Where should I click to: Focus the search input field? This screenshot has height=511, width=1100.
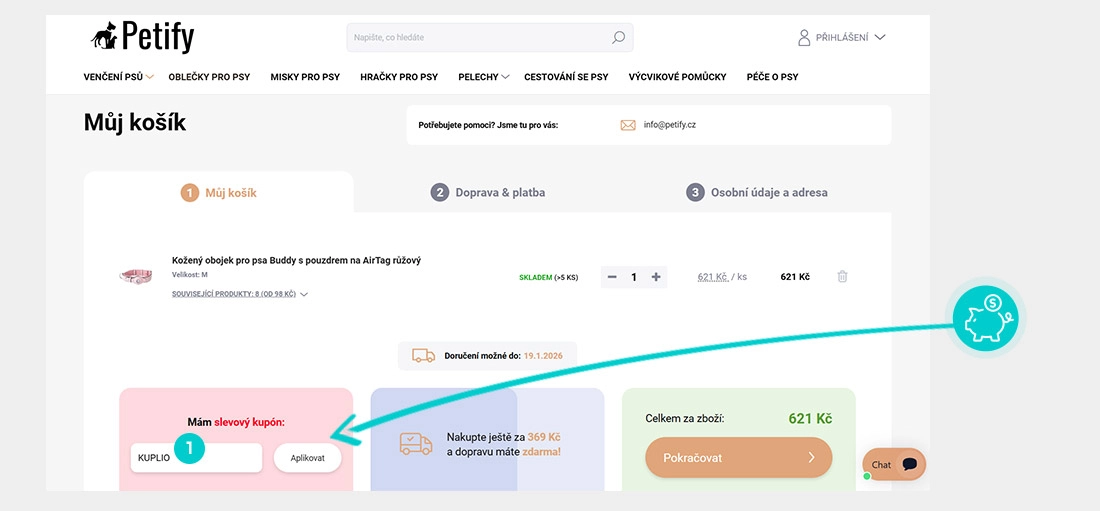[x=478, y=37]
